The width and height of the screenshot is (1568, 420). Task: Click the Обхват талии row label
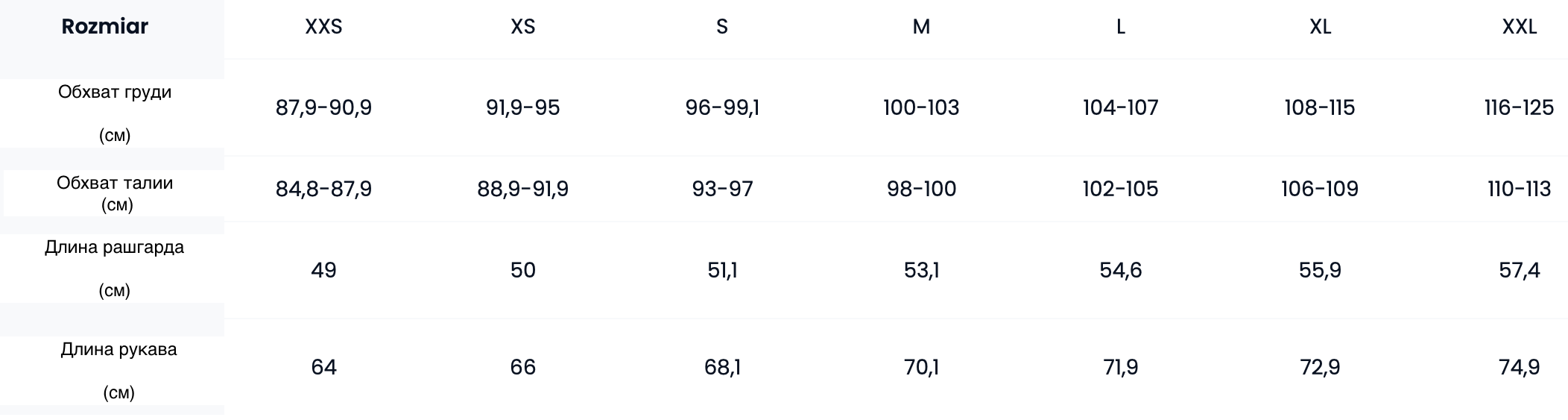[115, 184]
